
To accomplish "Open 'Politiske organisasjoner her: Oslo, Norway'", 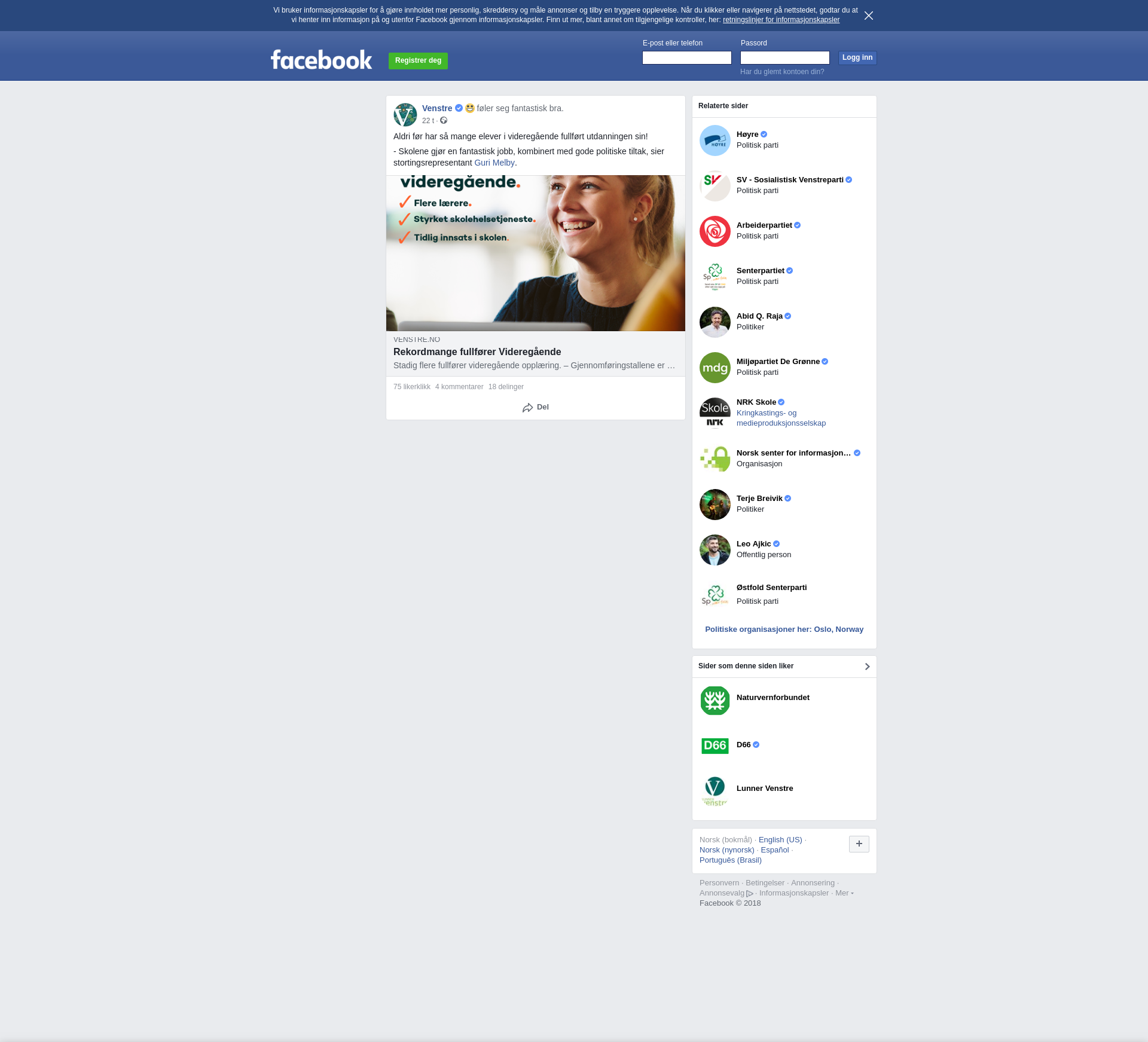I will (x=784, y=630).
